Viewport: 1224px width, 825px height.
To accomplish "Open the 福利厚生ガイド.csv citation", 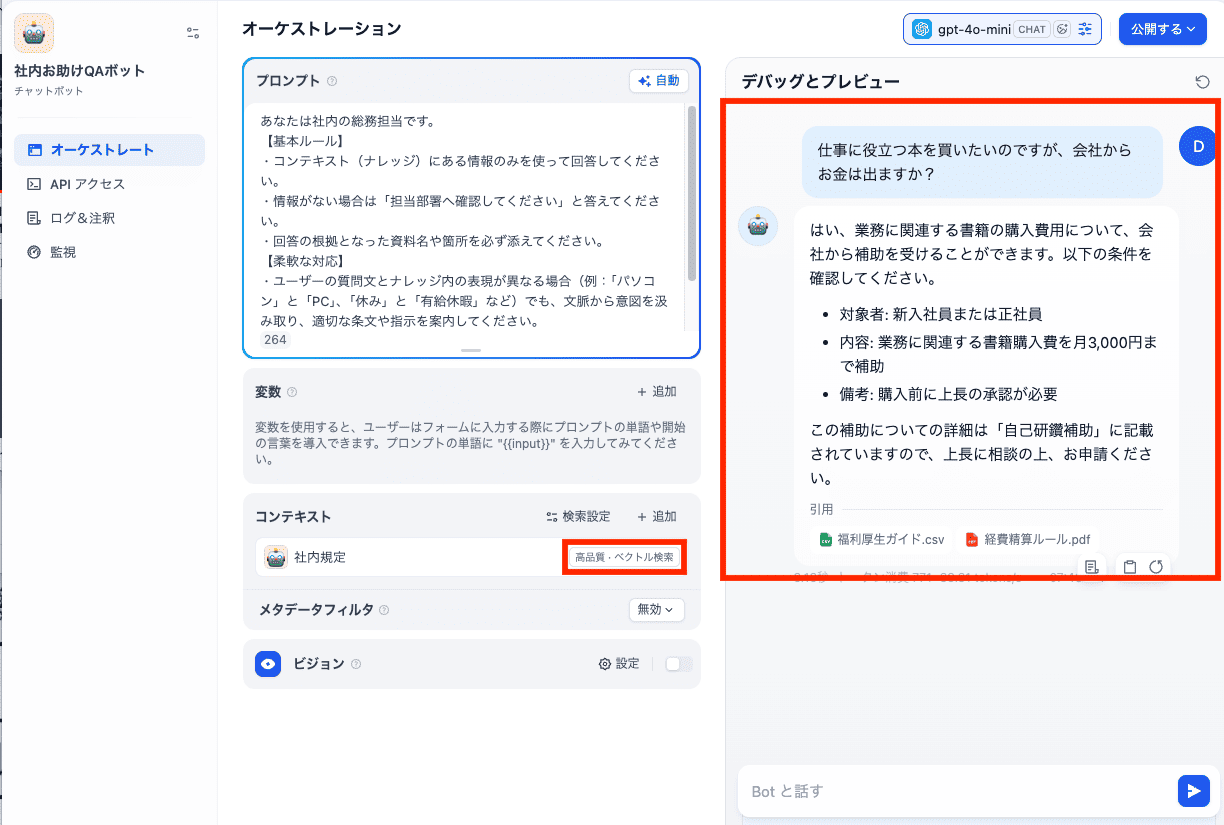I will click(x=882, y=539).
